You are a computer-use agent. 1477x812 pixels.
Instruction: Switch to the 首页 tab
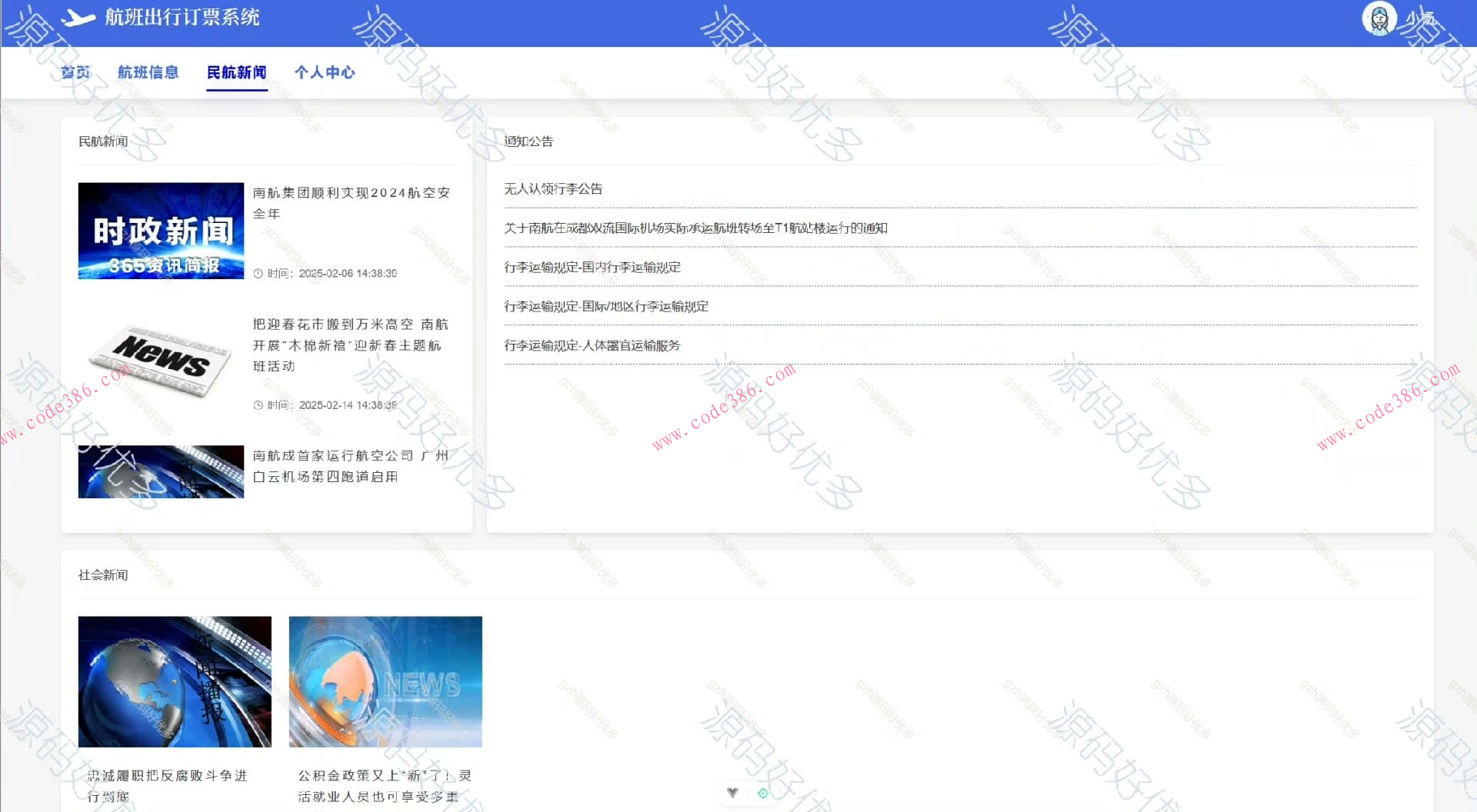pos(75,72)
